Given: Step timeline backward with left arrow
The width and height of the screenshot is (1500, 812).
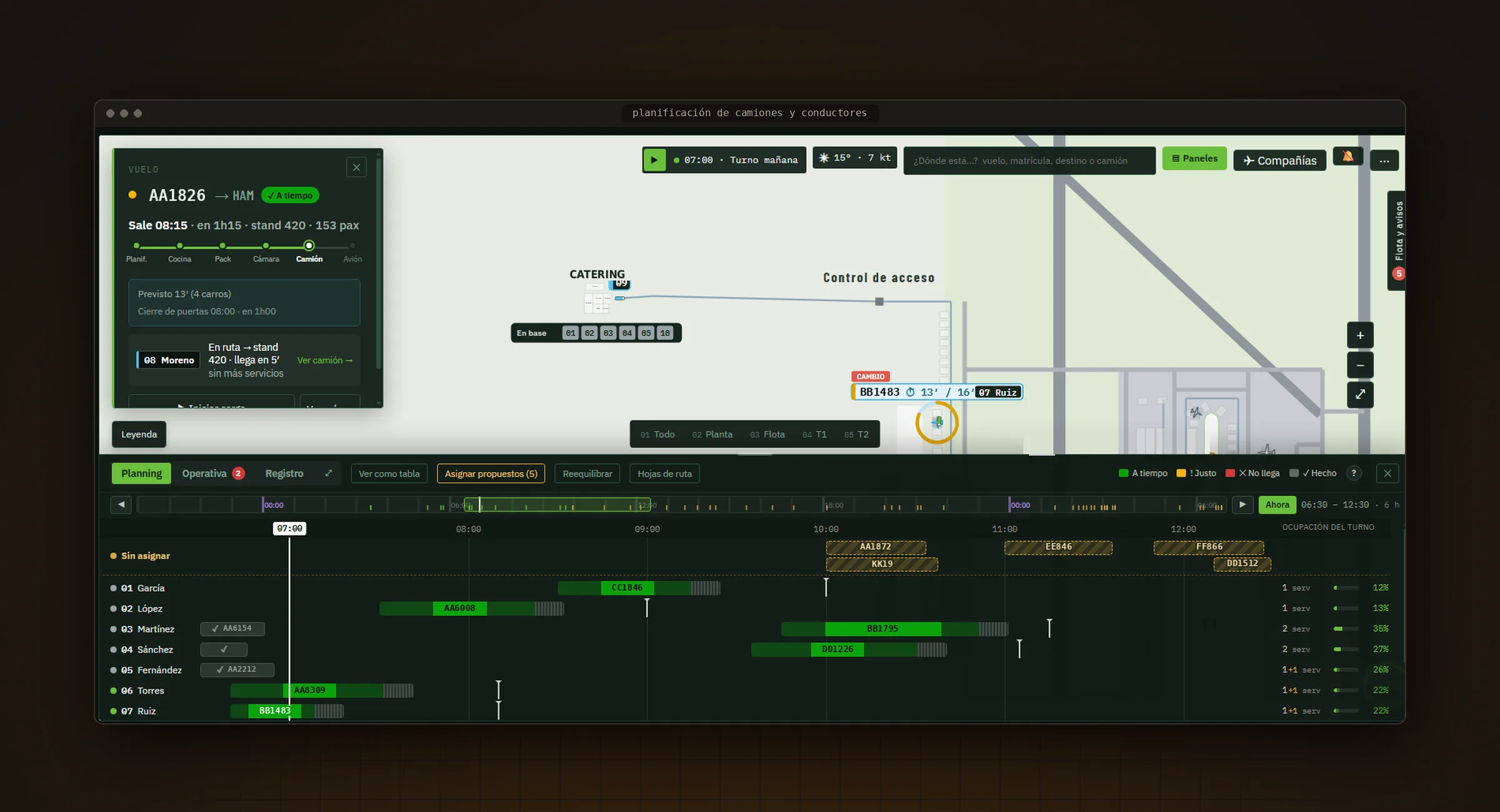Looking at the screenshot, I should 121,505.
